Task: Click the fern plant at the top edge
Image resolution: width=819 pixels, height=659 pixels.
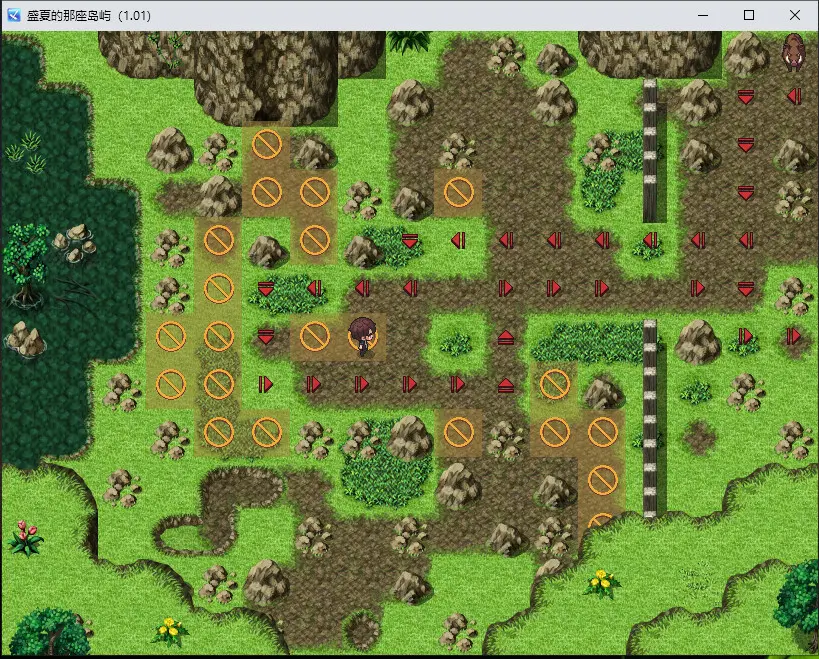Action: point(411,41)
